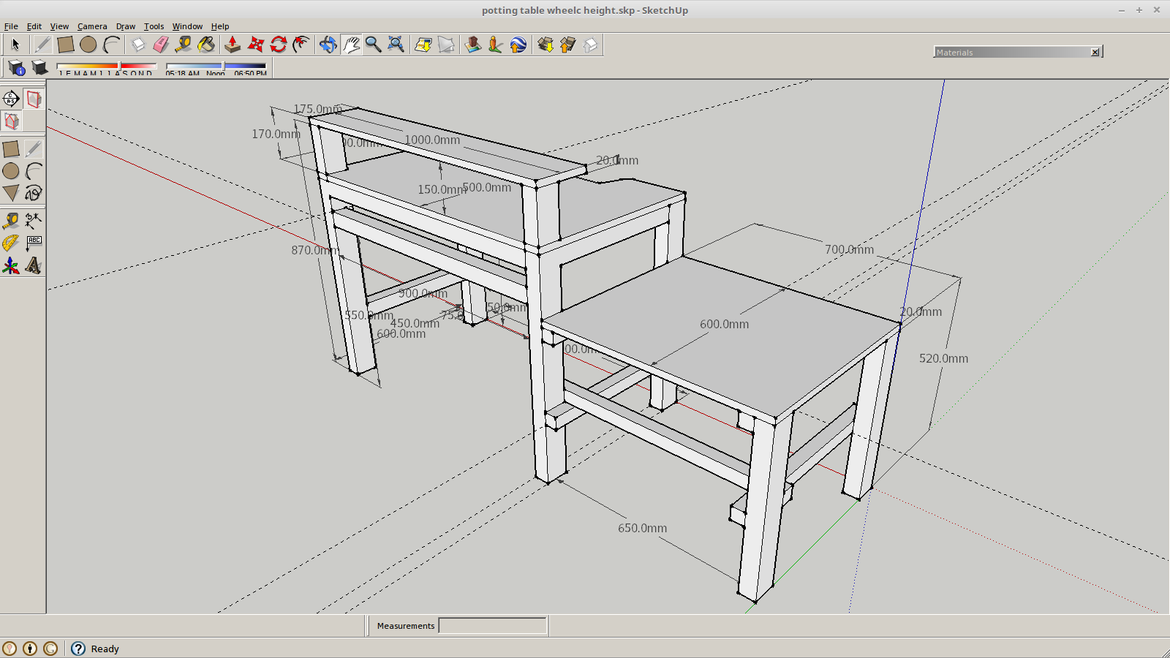The image size is (1170, 658).
Task: Select the Eraser tool in top toolbar
Action: (x=160, y=44)
